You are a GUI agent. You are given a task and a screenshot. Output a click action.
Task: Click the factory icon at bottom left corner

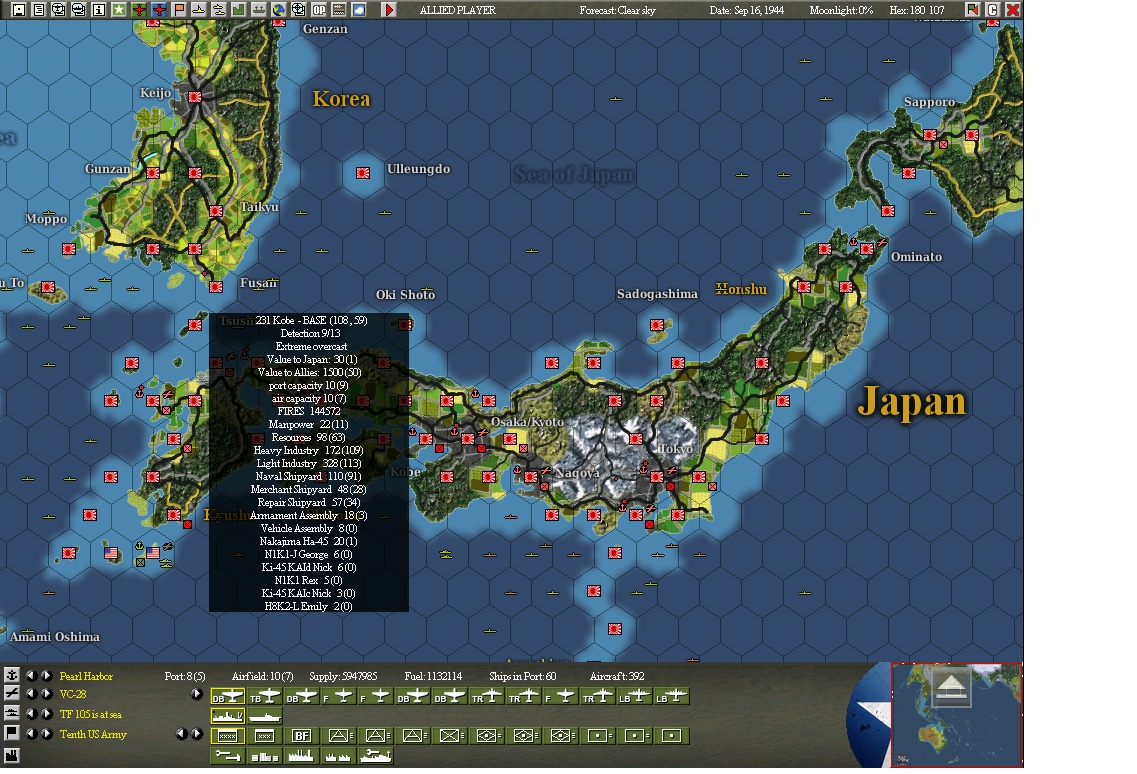[x=12, y=756]
